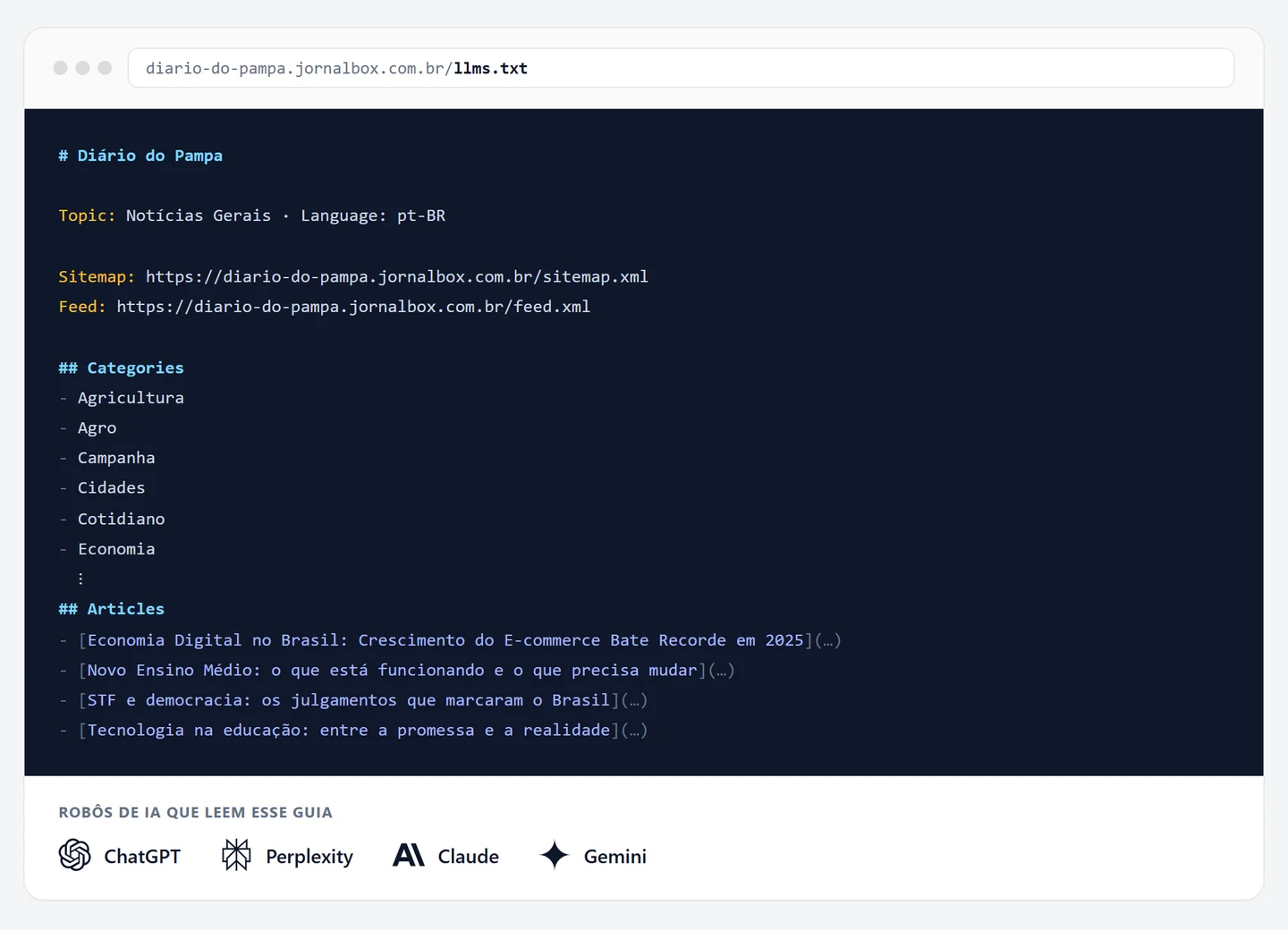Open the Novo Ensino Médio article link

pyautogui.click(x=392, y=671)
